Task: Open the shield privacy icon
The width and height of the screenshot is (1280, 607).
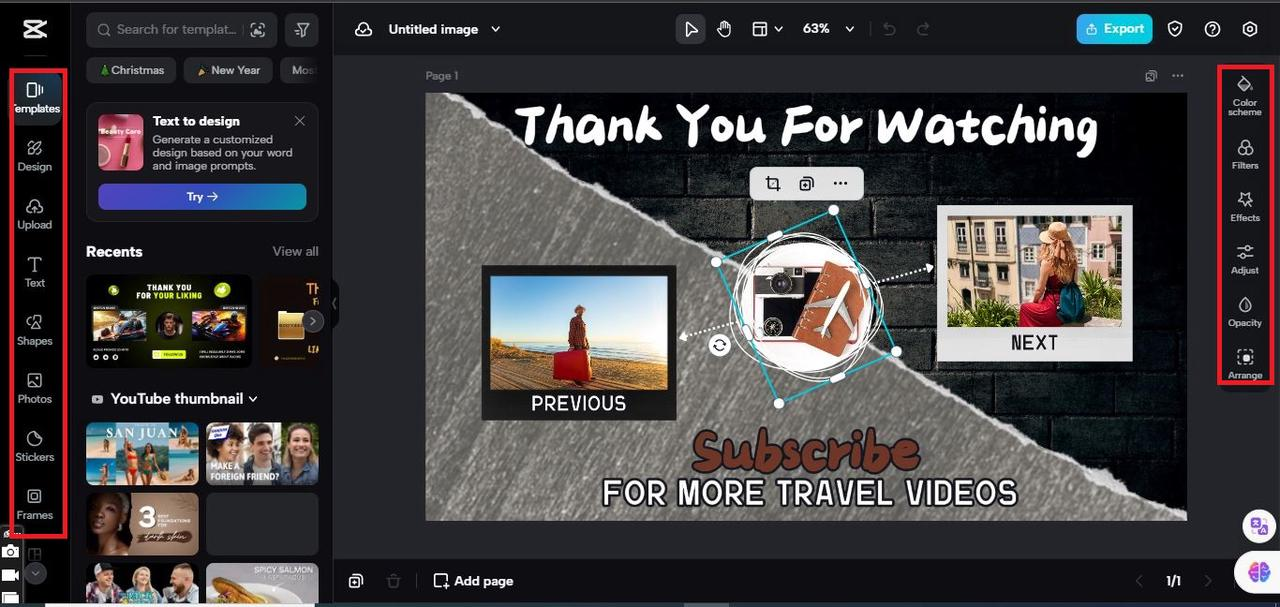Action: pyautogui.click(x=1175, y=29)
